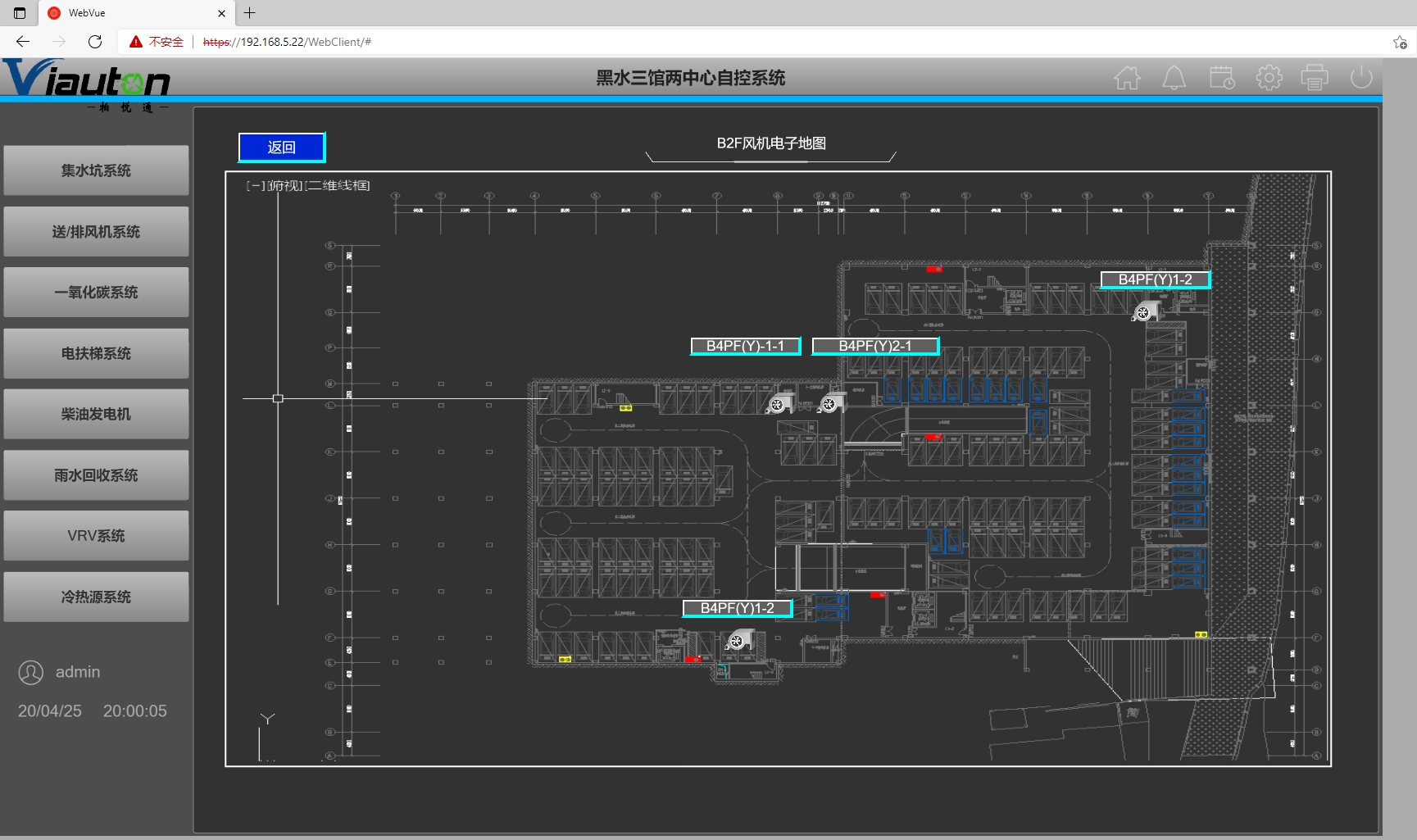The height and width of the screenshot is (840, 1417).
Task: Select 柴油发电机 in sidebar
Action: (96, 414)
